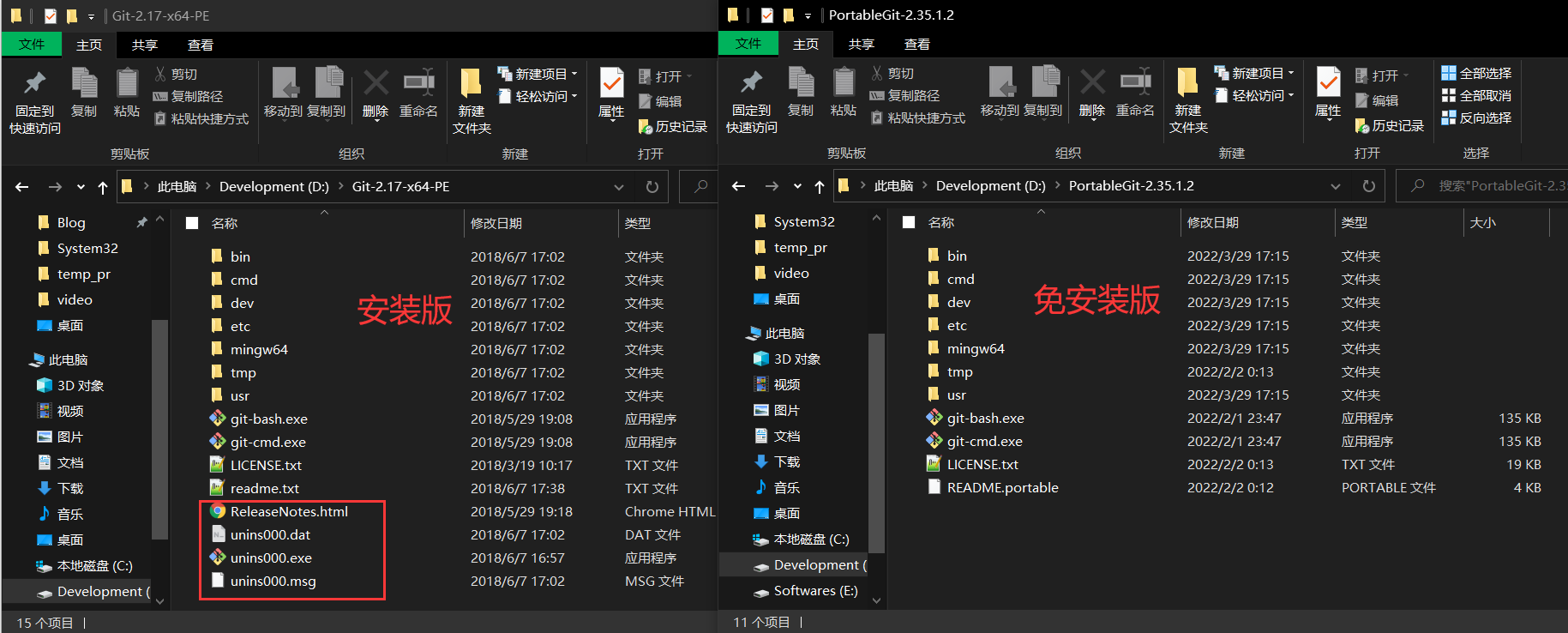Click History (历史记录) in Git-2.17 window
The height and width of the screenshot is (633, 1568).
[672, 127]
